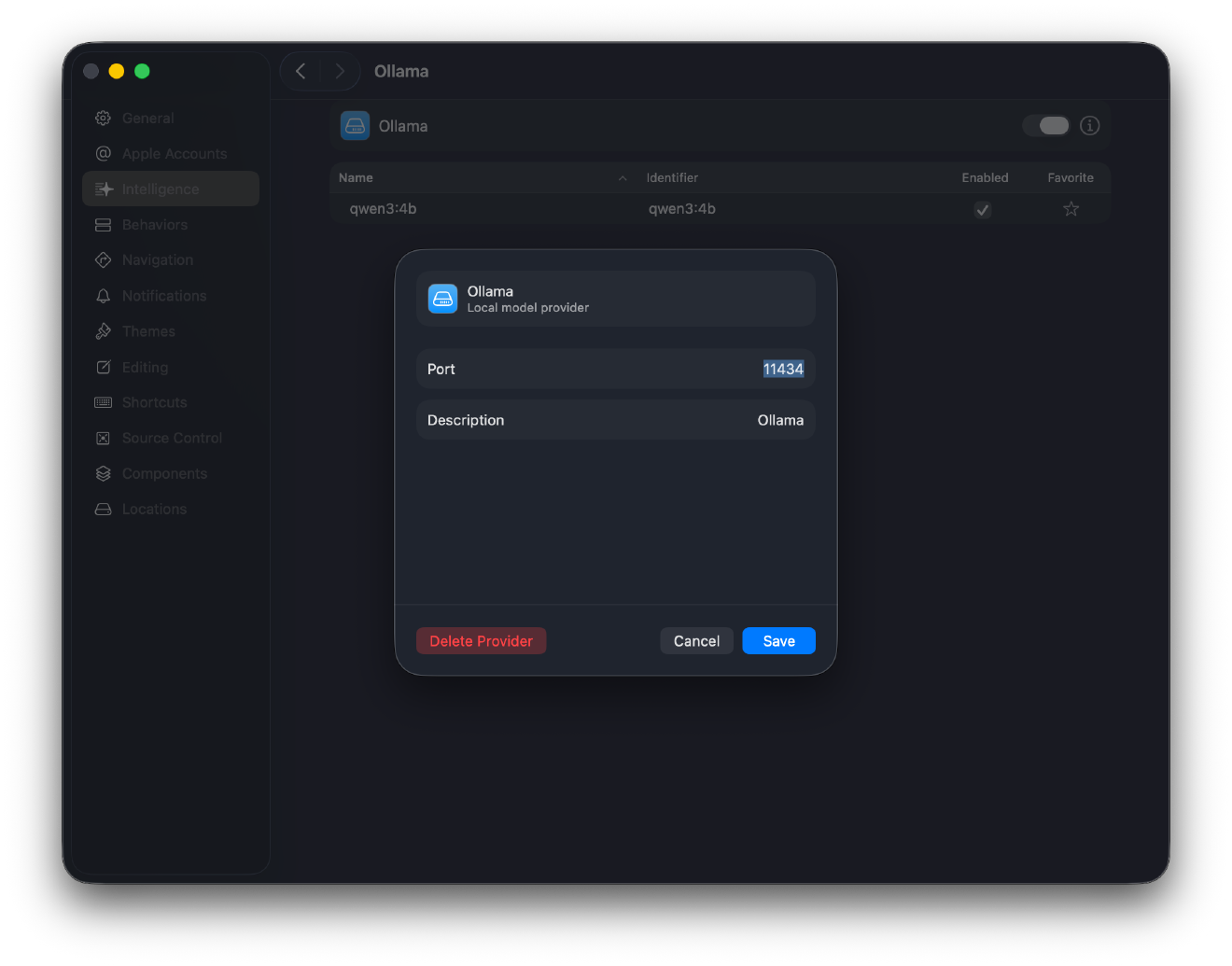Click the Name column sort chevron
Screen dimensions: 1232x966
(x=622, y=177)
